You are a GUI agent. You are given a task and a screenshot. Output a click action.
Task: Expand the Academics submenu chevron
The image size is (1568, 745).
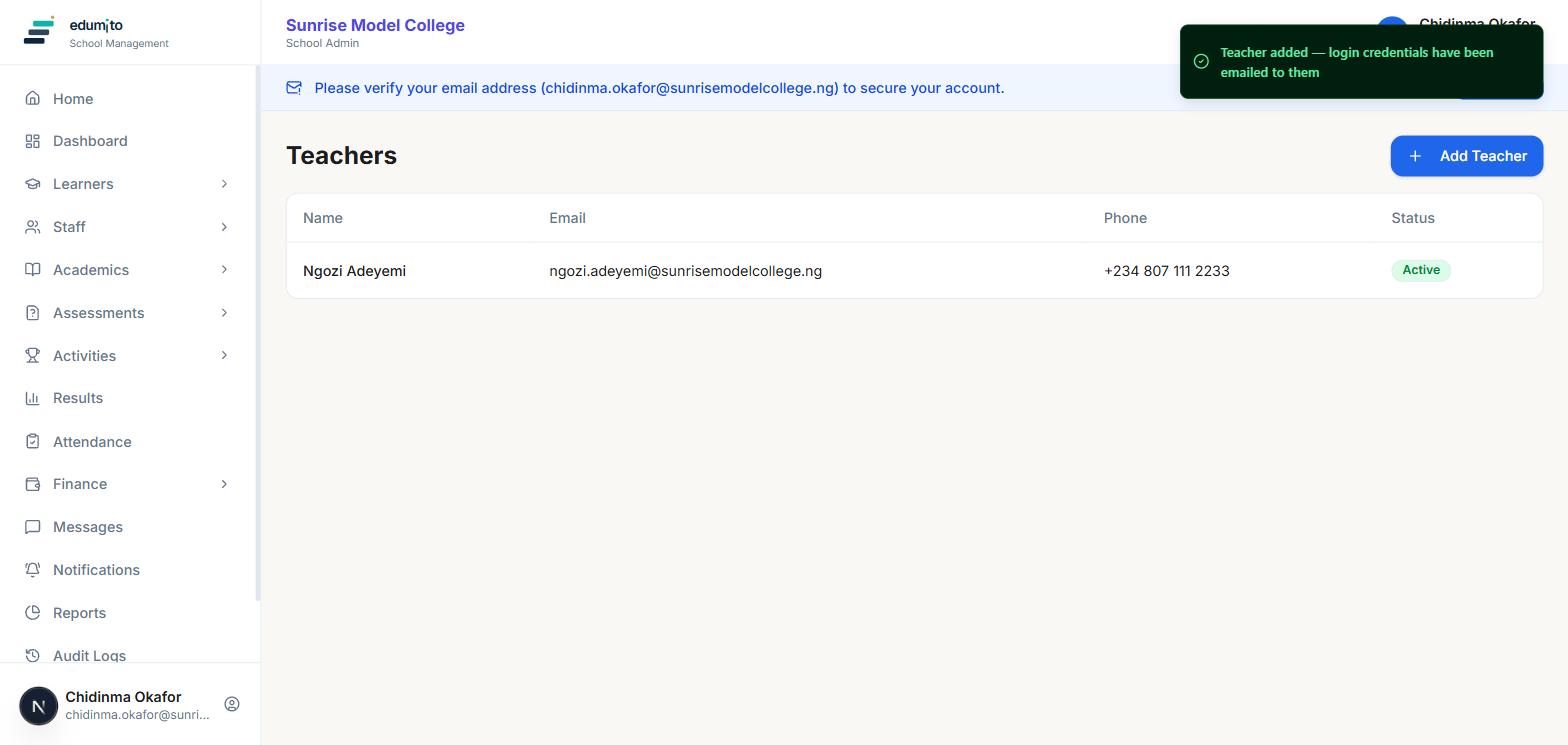[x=224, y=270]
